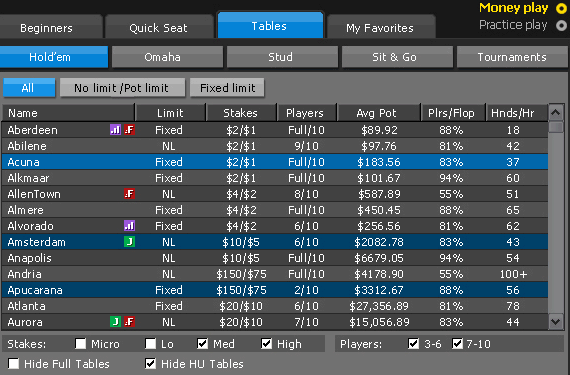Click the 2/10 players value
Screen dimensions: 570x375
[x=306, y=290]
